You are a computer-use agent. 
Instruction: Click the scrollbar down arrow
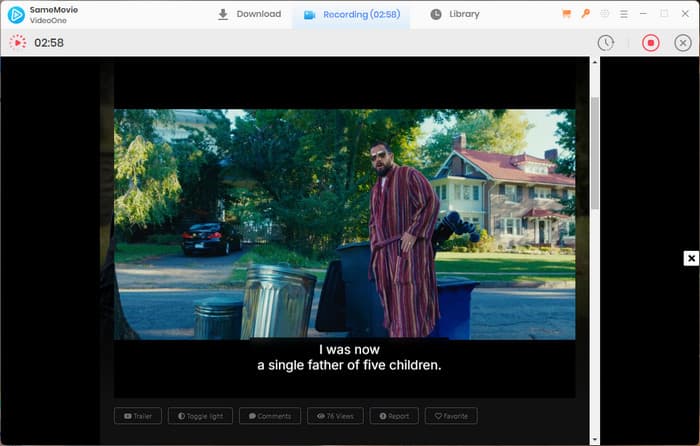click(x=595, y=440)
